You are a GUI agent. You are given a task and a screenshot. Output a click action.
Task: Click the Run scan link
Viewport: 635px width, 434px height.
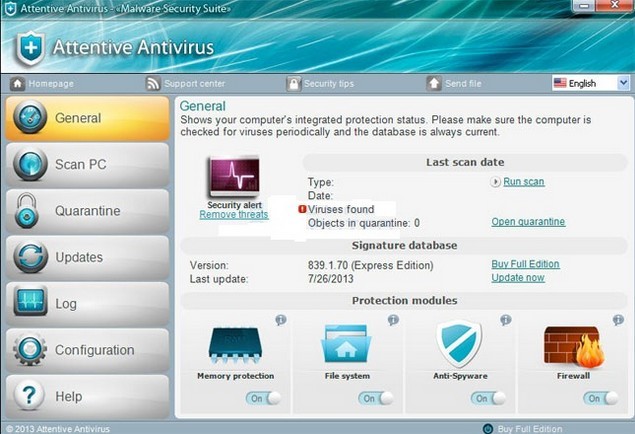tap(524, 182)
